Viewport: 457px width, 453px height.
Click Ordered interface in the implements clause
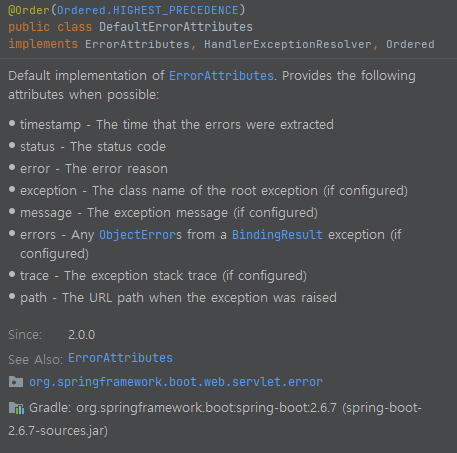click(410, 44)
